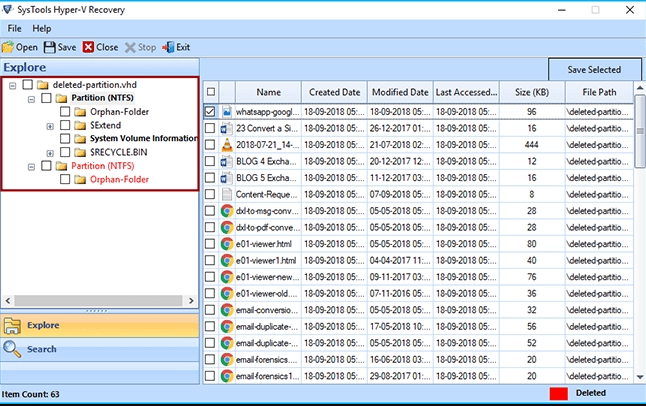This screenshot has height=406, width=646.
Task: Open the File menu
Action: point(15,28)
